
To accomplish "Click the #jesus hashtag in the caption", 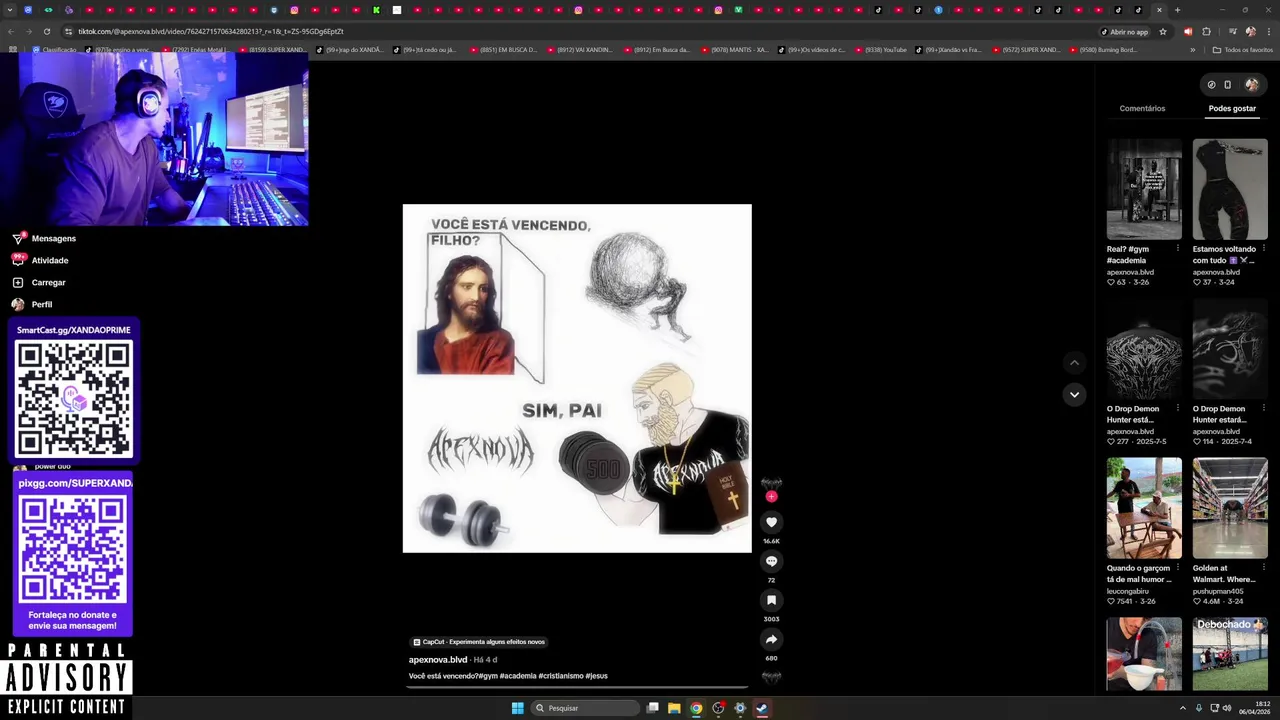I will pyautogui.click(x=597, y=676).
